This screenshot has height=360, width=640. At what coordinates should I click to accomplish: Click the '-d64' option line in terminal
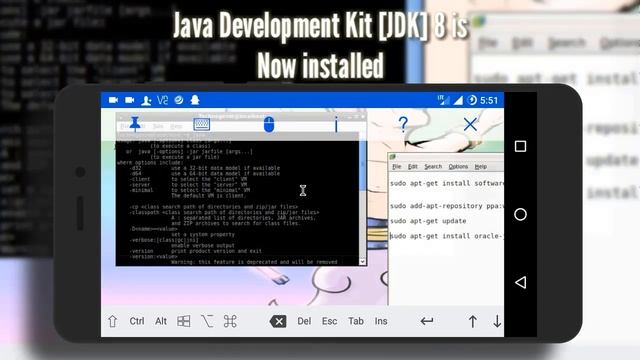click(205, 173)
